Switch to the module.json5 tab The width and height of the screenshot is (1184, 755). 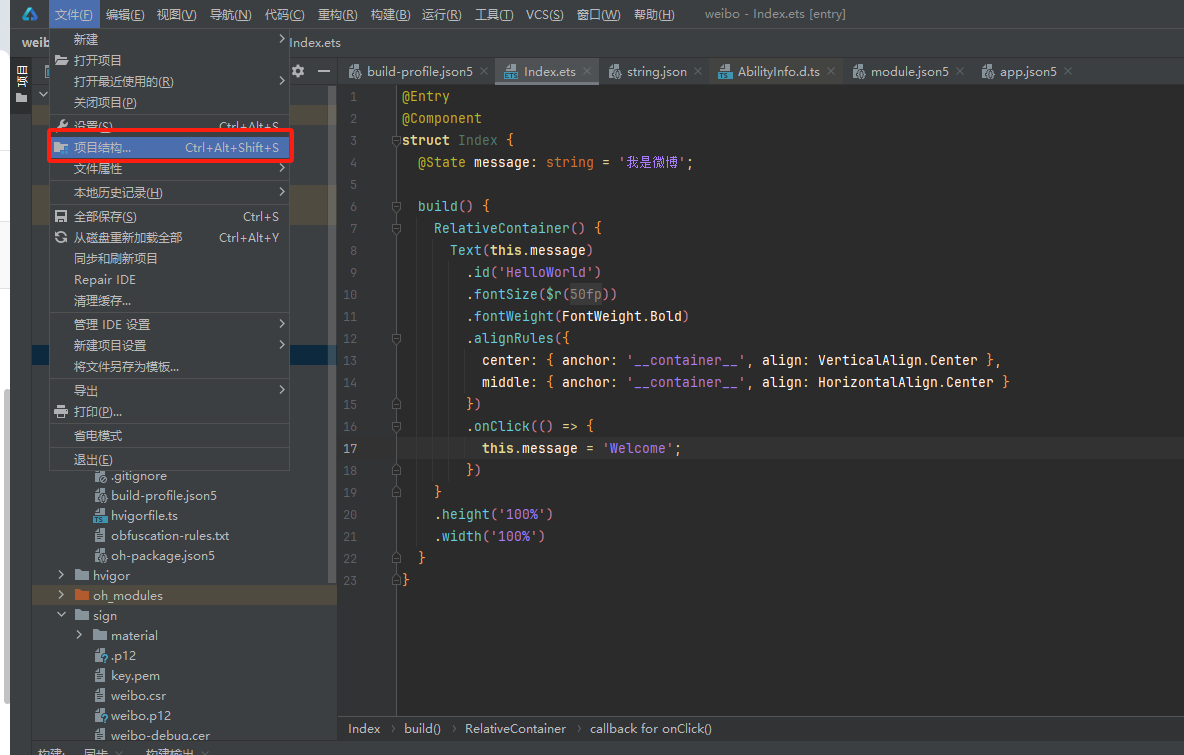click(909, 71)
